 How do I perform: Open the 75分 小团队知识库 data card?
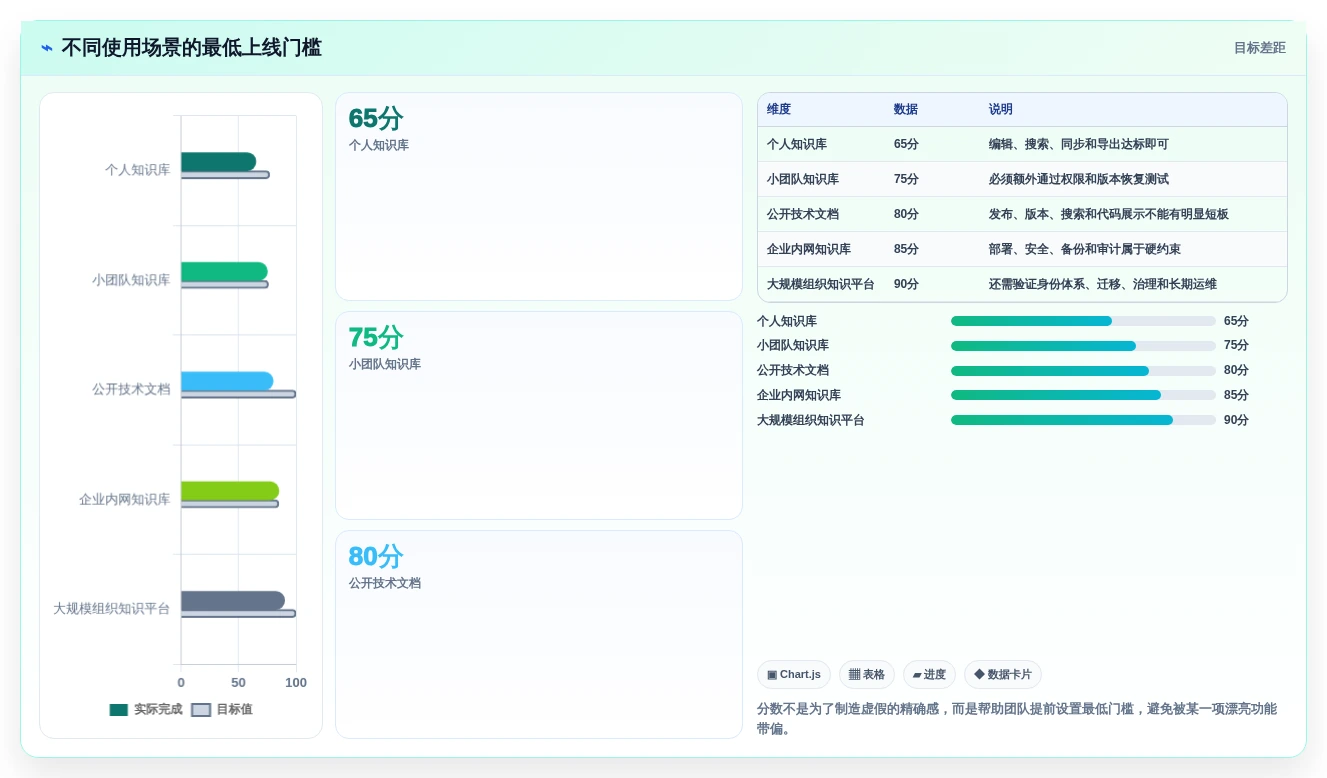click(x=539, y=415)
